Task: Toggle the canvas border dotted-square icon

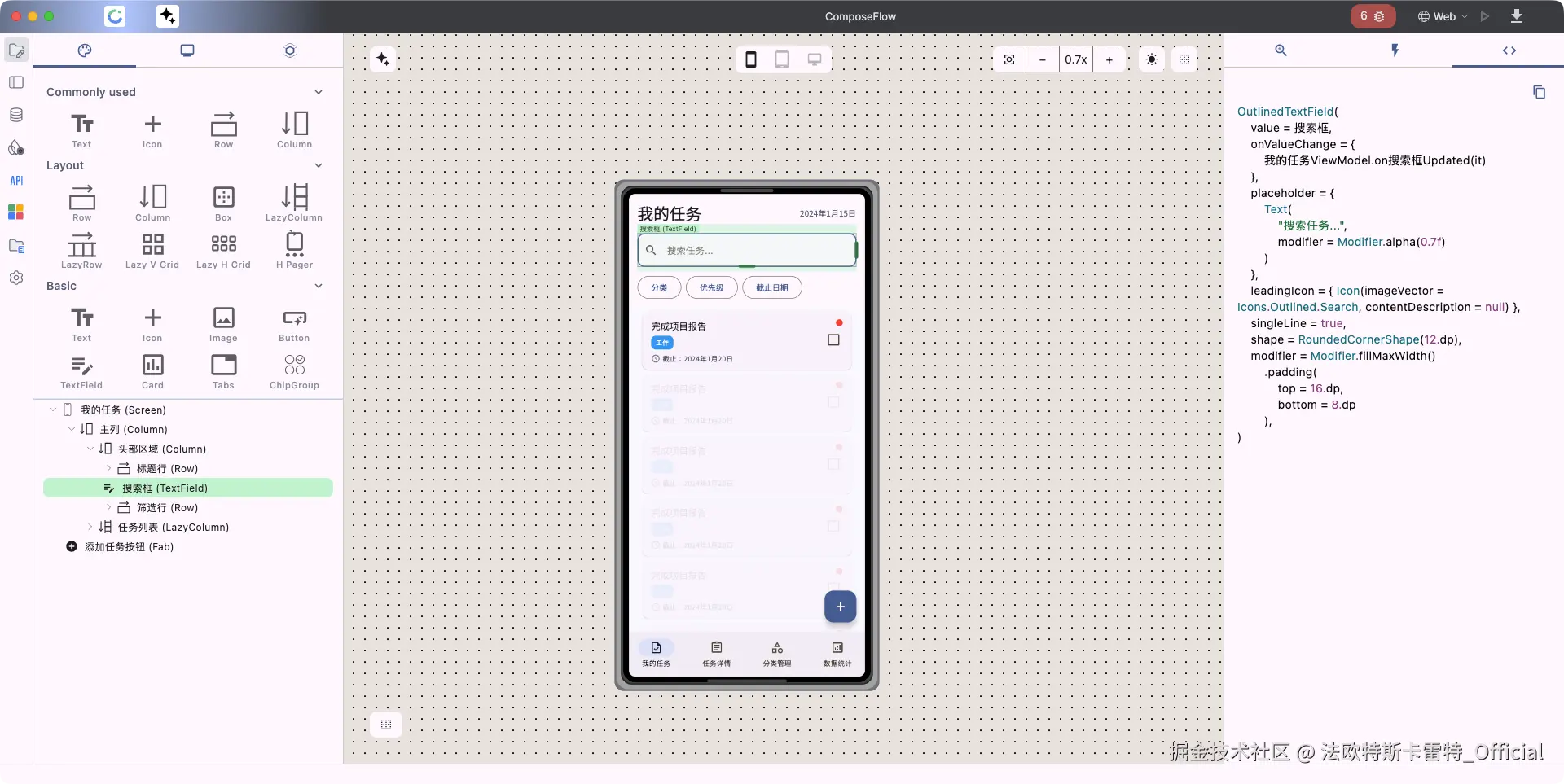Action: point(1184,59)
